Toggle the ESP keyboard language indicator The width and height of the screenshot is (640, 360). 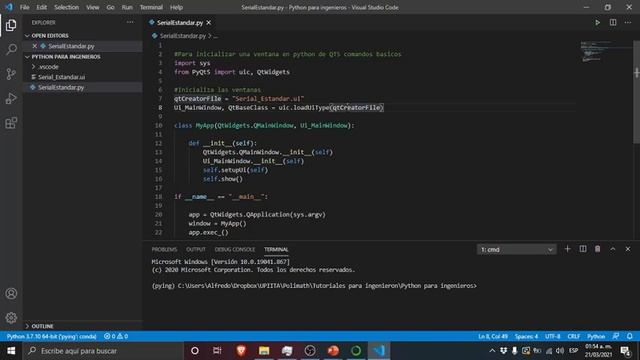pos(573,351)
